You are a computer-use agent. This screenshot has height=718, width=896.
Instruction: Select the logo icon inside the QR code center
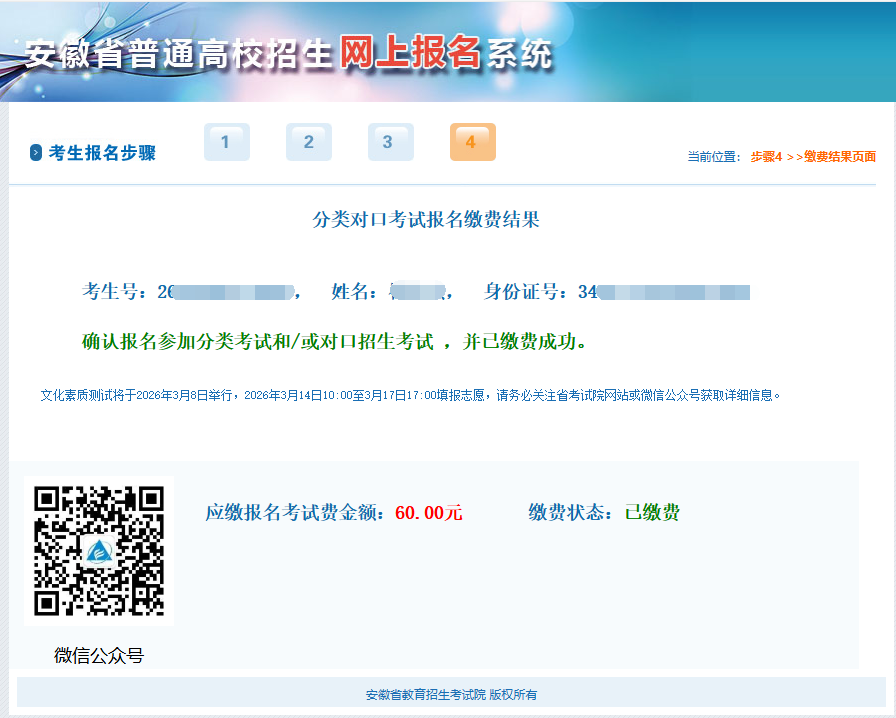98,549
